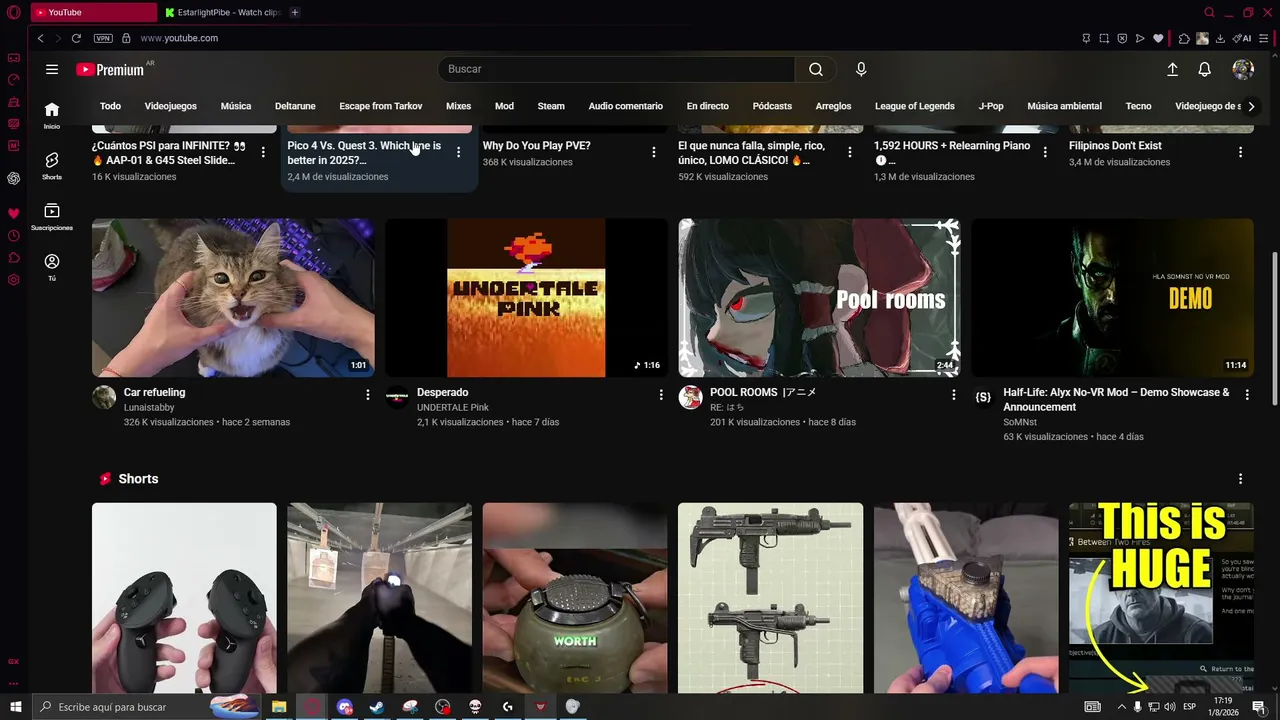
Task: Go to Inicio in the sidebar
Action: click(52, 115)
